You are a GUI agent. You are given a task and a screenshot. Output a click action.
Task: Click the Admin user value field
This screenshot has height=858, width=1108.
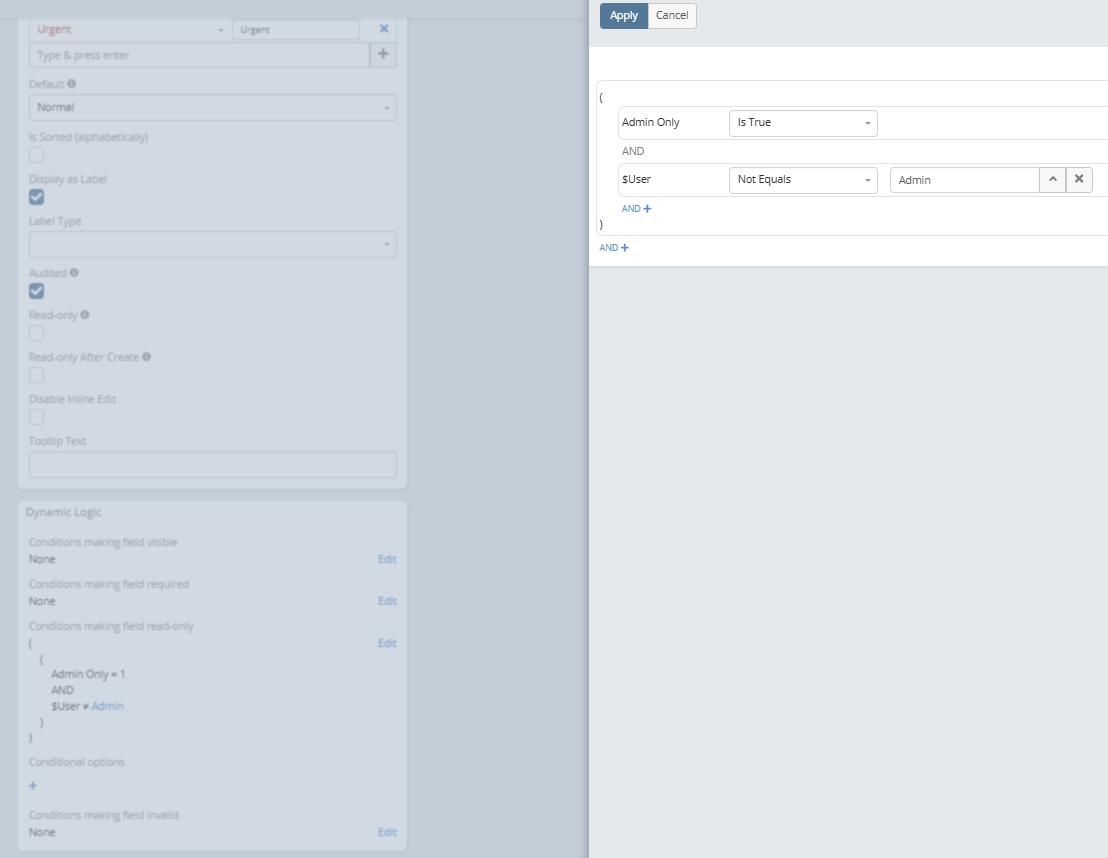coord(964,180)
